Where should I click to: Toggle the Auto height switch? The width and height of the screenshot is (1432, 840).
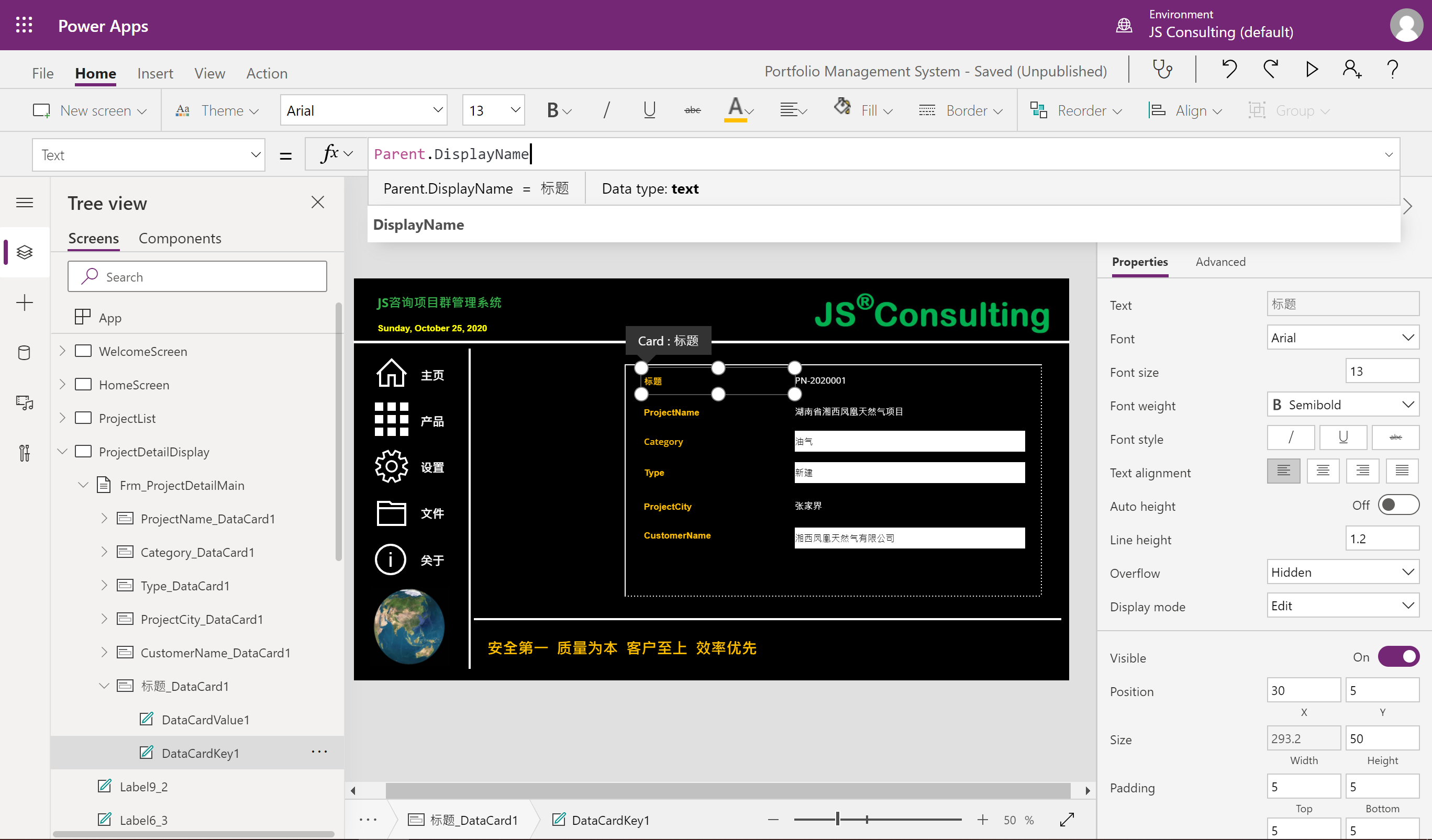click(x=1398, y=505)
